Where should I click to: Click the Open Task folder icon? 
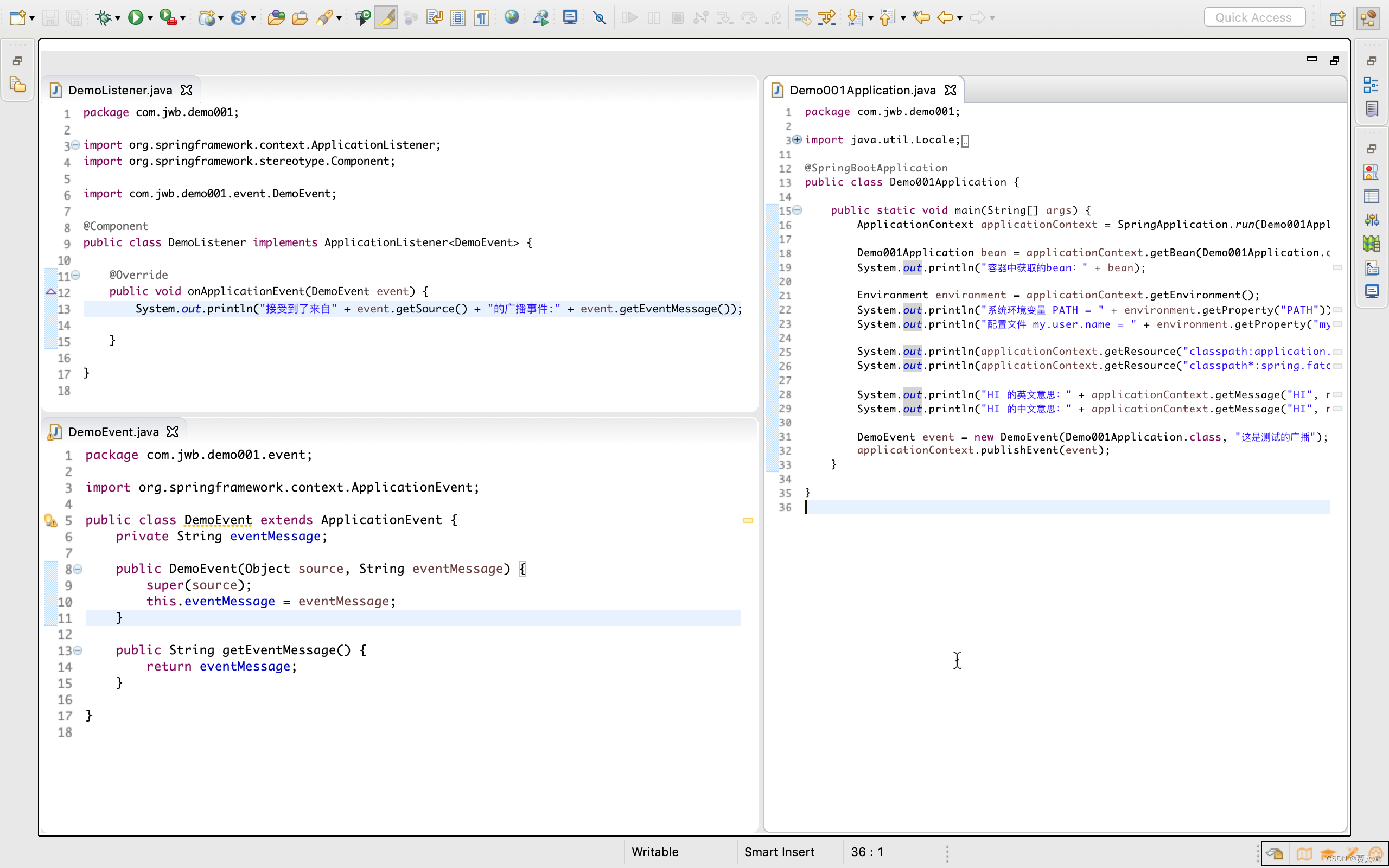tap(300, 18)
